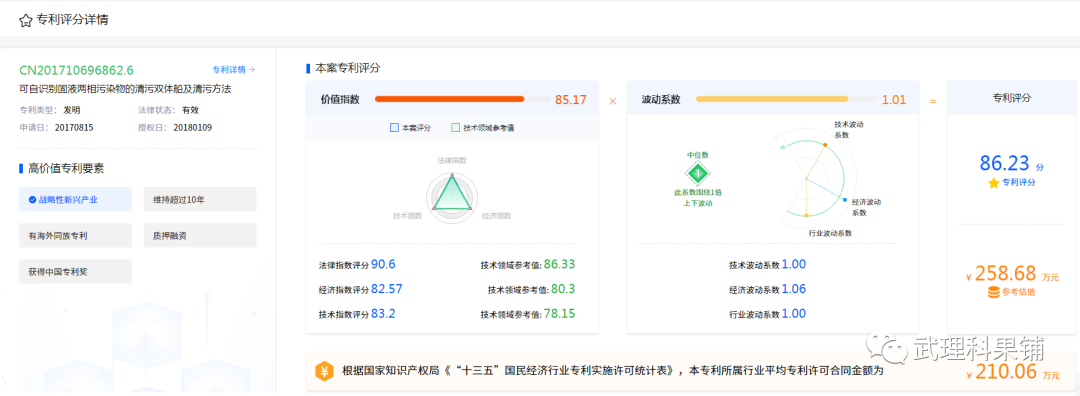
Task: Click the gold star 专利评分 icon
Action: pos(993,183)
